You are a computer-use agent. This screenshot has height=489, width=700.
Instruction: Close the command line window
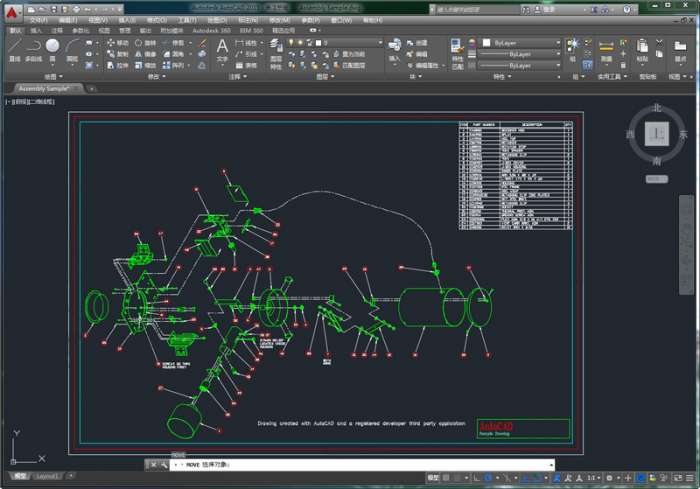click(x=153, y=465)
